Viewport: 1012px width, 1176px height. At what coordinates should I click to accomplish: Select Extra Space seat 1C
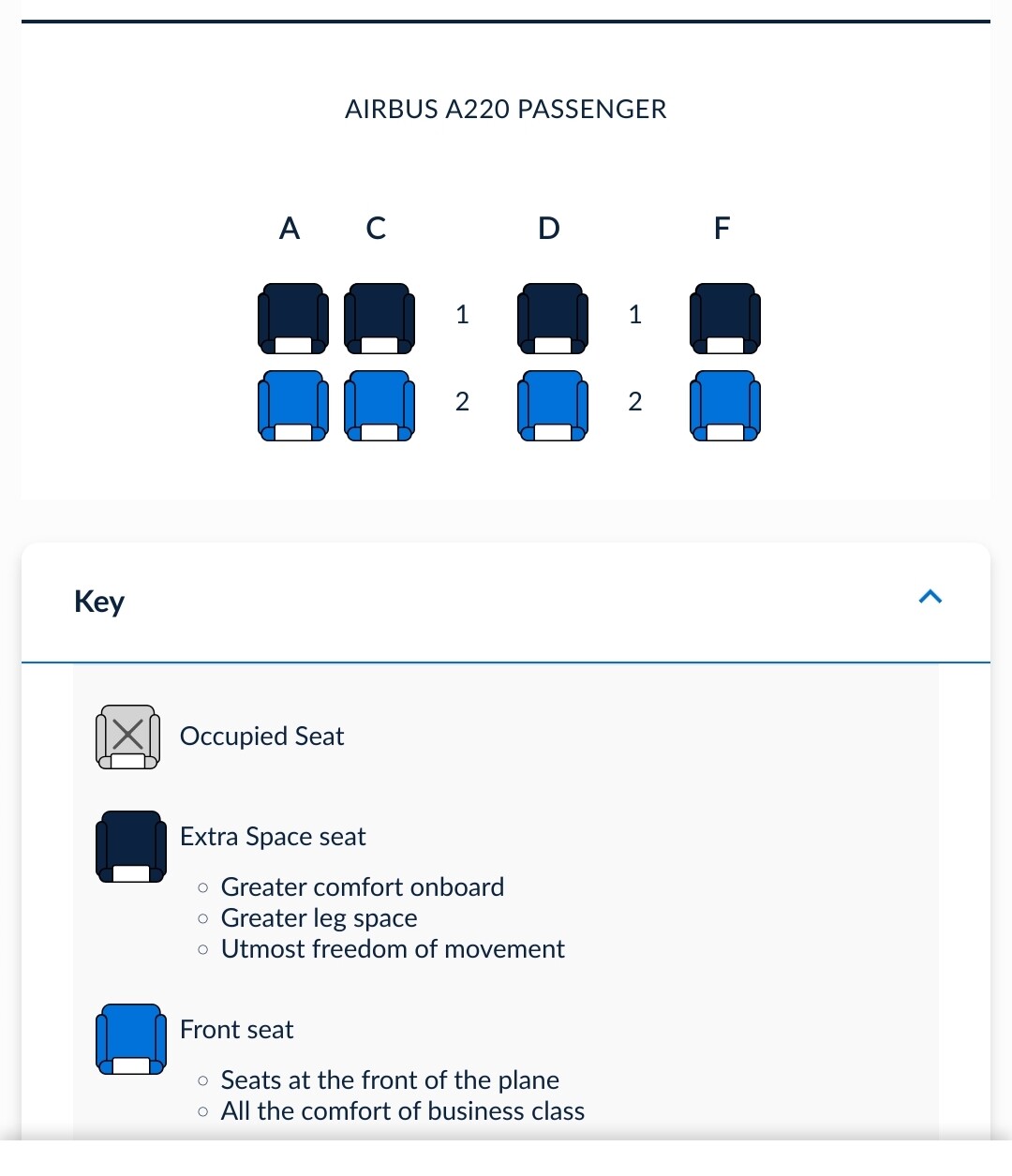click(x=379, y=319)
